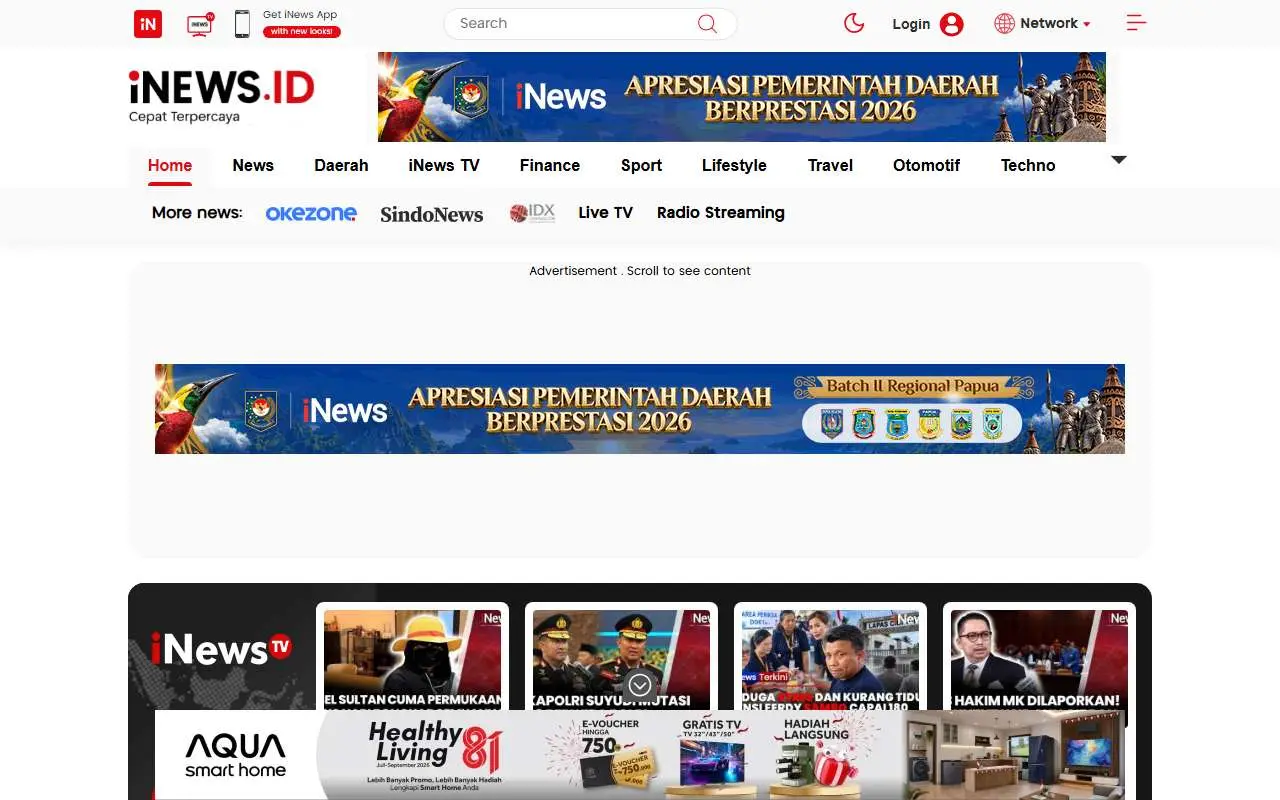
Task: Click the mobile phone app icon
Action: tap(242, 24)
